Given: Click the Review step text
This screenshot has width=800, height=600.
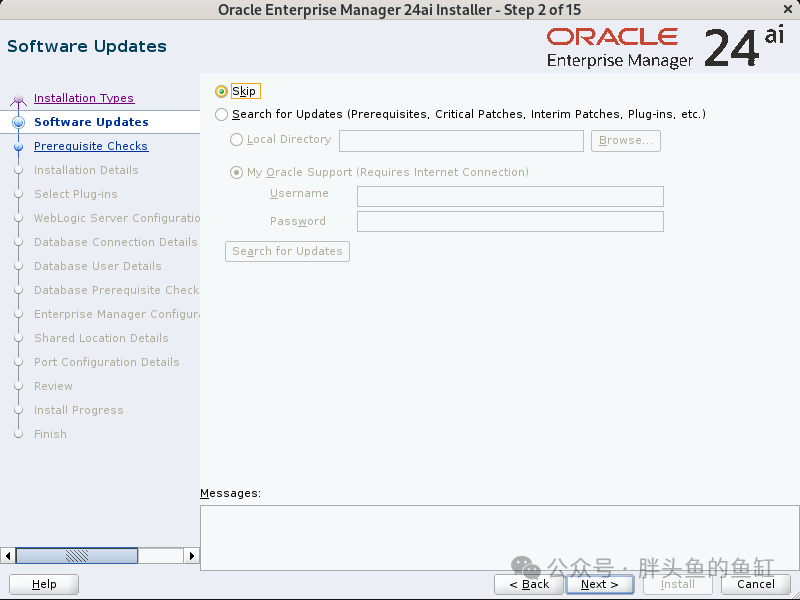Looking at the screenshot, I should point(53,386).
